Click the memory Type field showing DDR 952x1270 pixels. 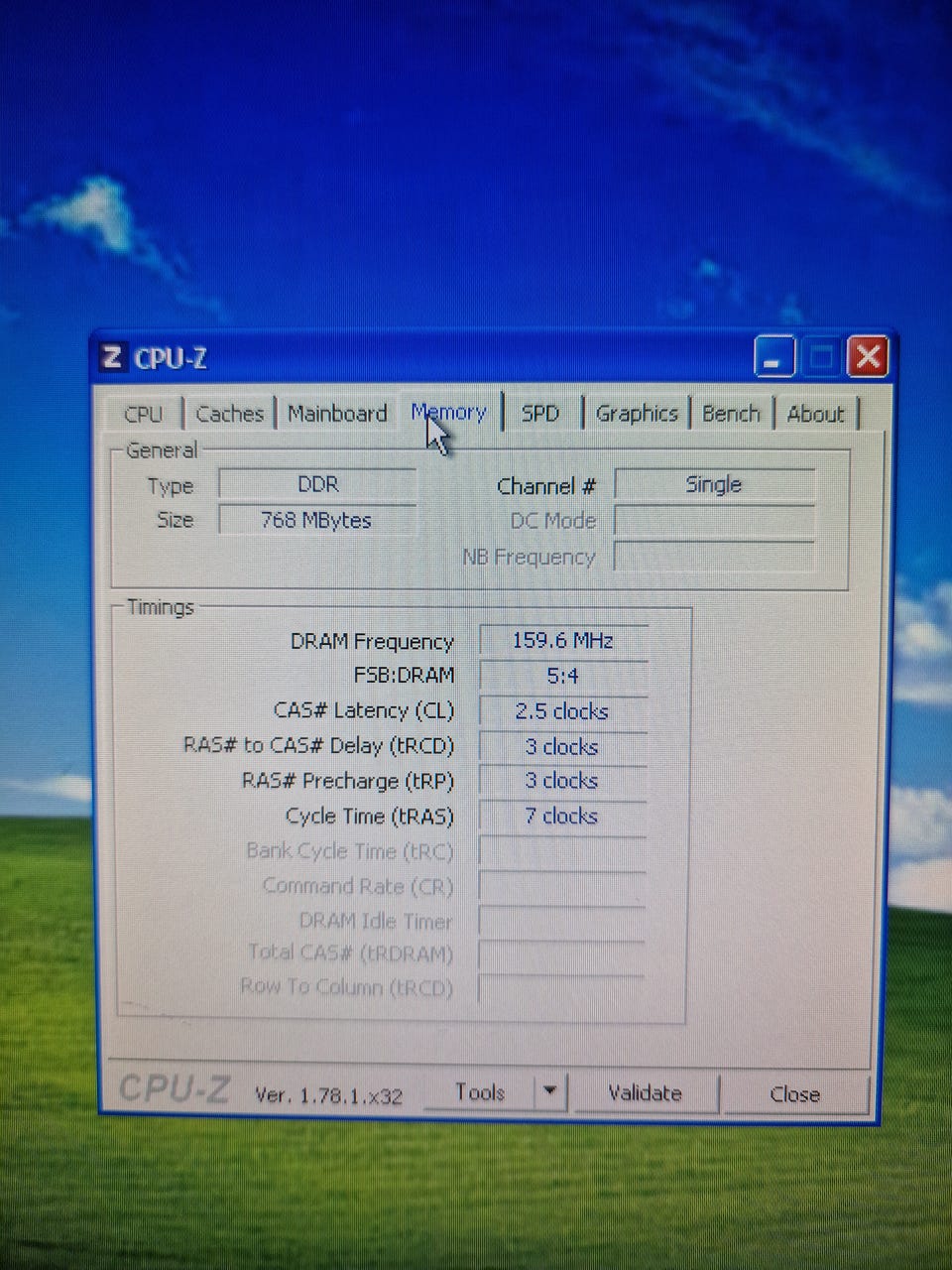[317, 485]
